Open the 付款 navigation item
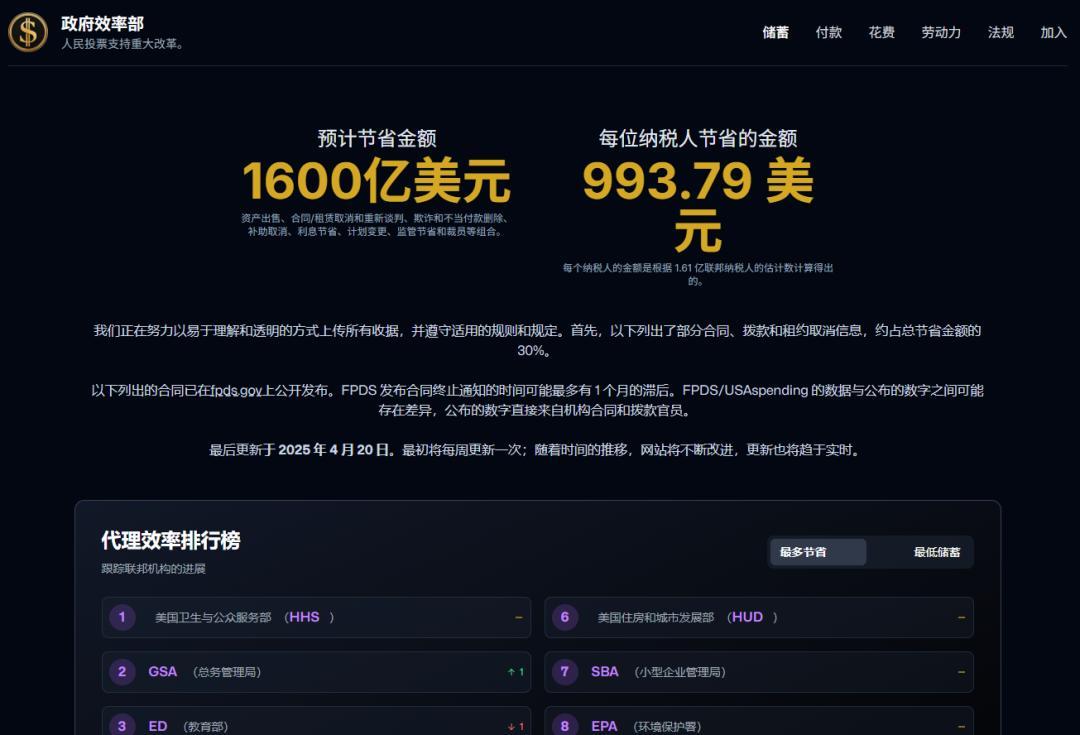 (x=828, y=32)
